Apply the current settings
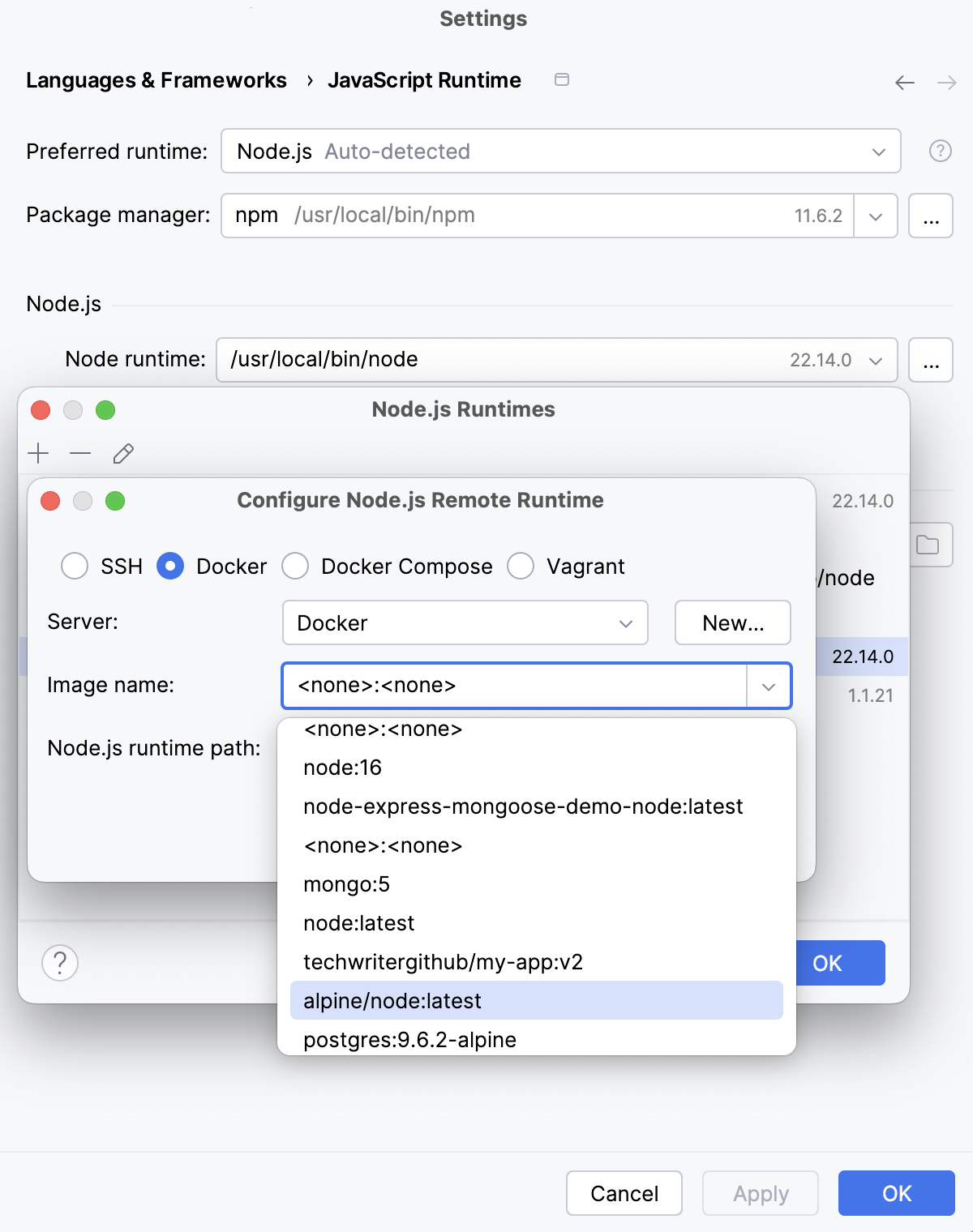 (759, 1193)
